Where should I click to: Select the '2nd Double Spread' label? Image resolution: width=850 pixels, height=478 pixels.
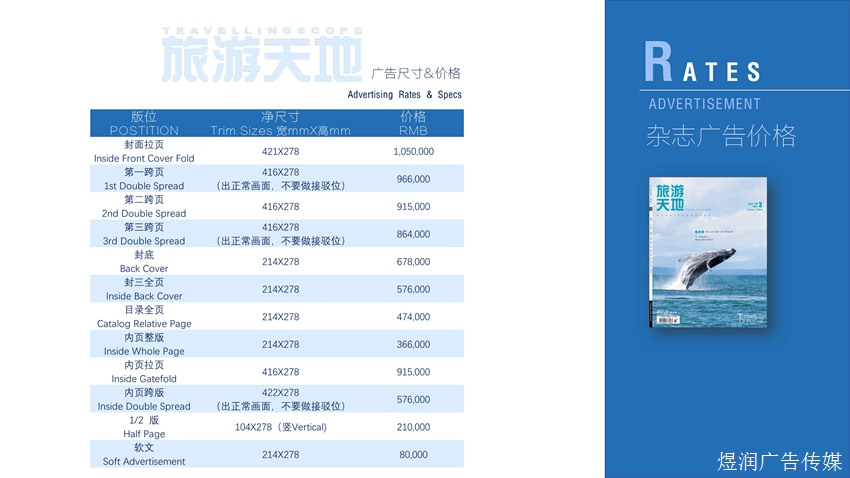[x=144, y=214]
